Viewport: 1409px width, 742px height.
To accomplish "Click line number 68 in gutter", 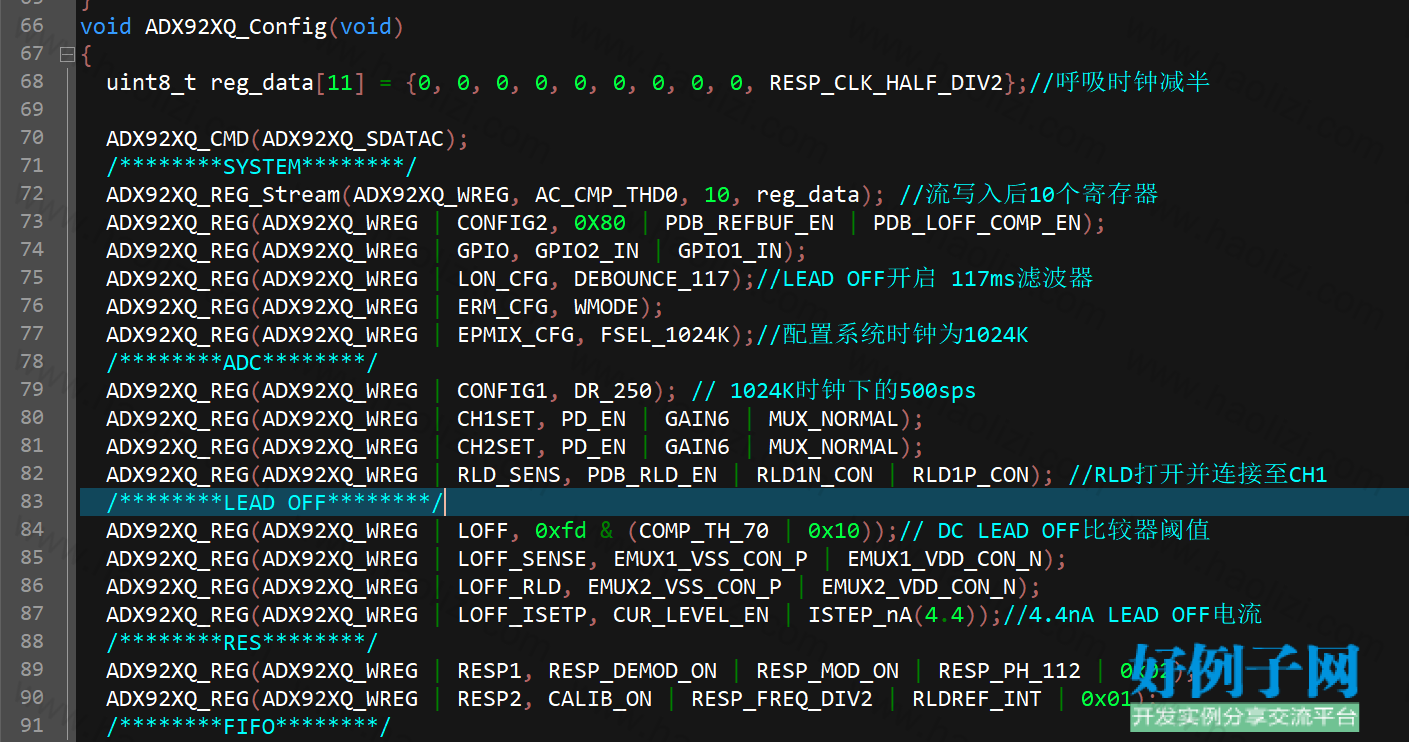I will (x=32, y=82).
